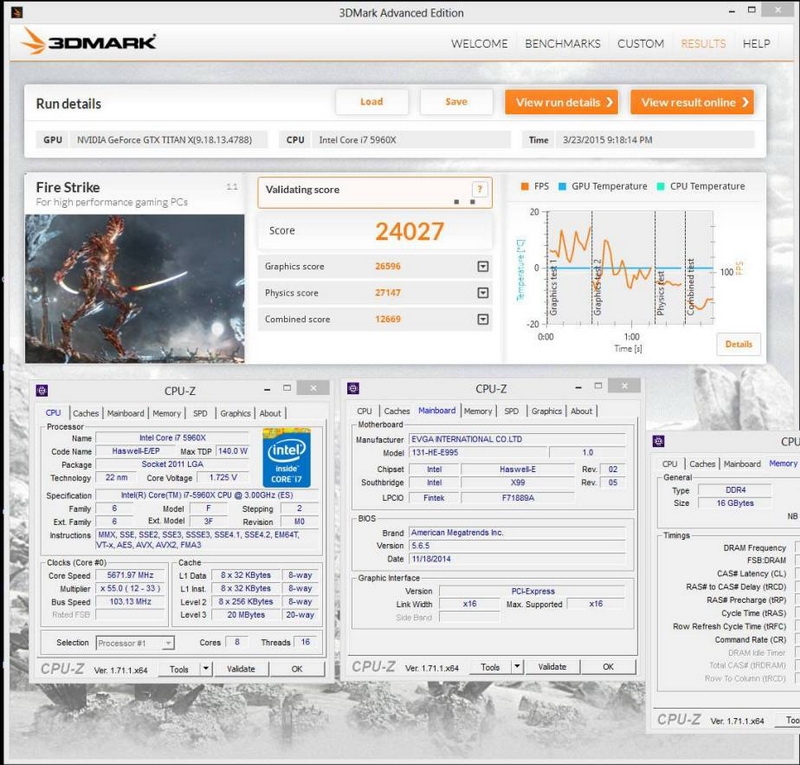800x765 pixels.
Task: Click the orange FPS legend swatch
Action: coord(524,187)
